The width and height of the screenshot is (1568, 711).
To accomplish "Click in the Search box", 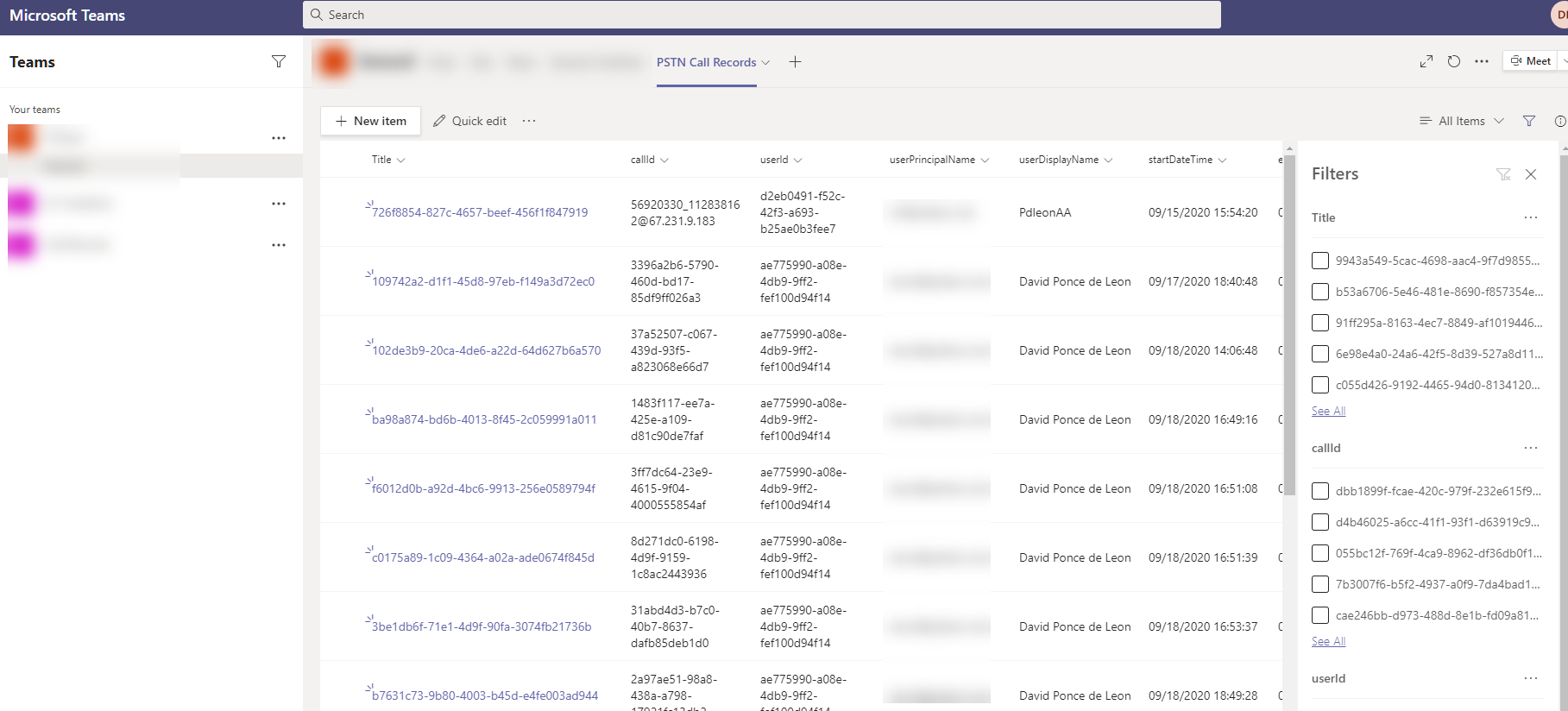I will [761, 15].
